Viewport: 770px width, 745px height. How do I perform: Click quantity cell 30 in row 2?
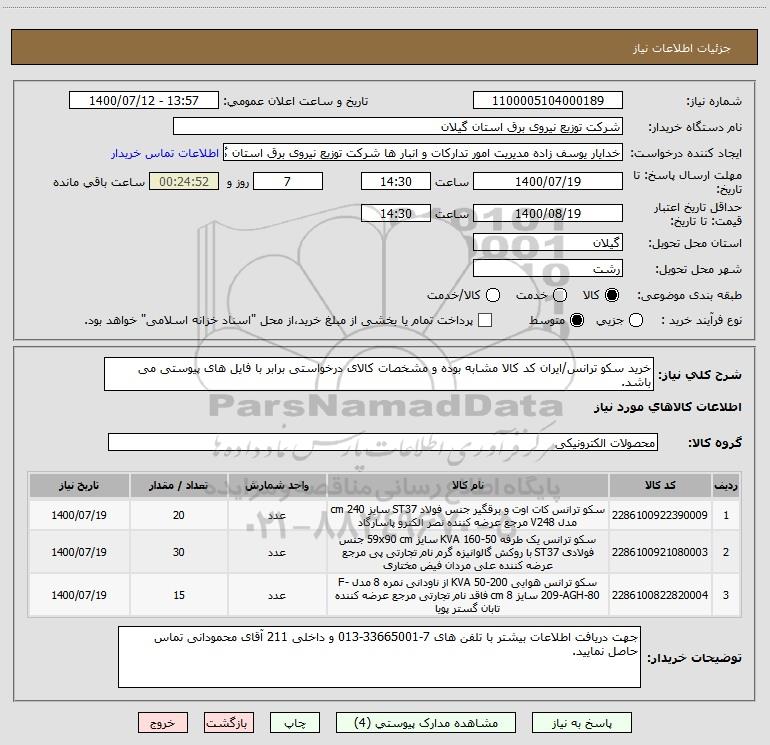pyautogui.click(x=179, y=552)
